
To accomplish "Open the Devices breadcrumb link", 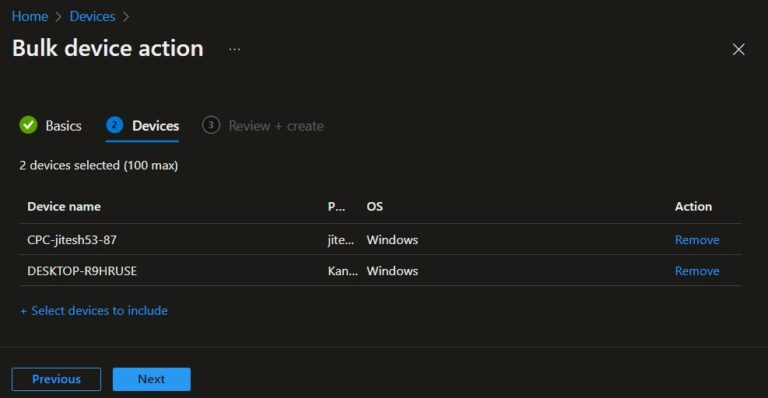I will tap(92, 16).
